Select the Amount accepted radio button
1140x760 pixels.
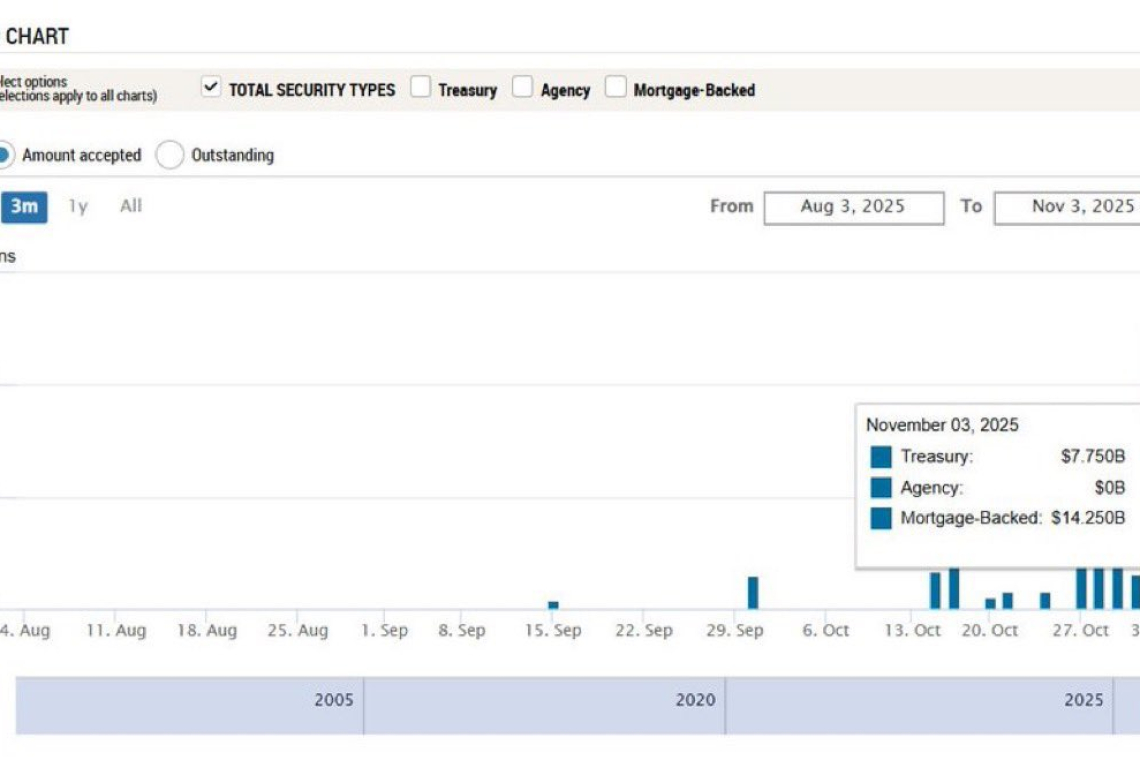[4, 155]
